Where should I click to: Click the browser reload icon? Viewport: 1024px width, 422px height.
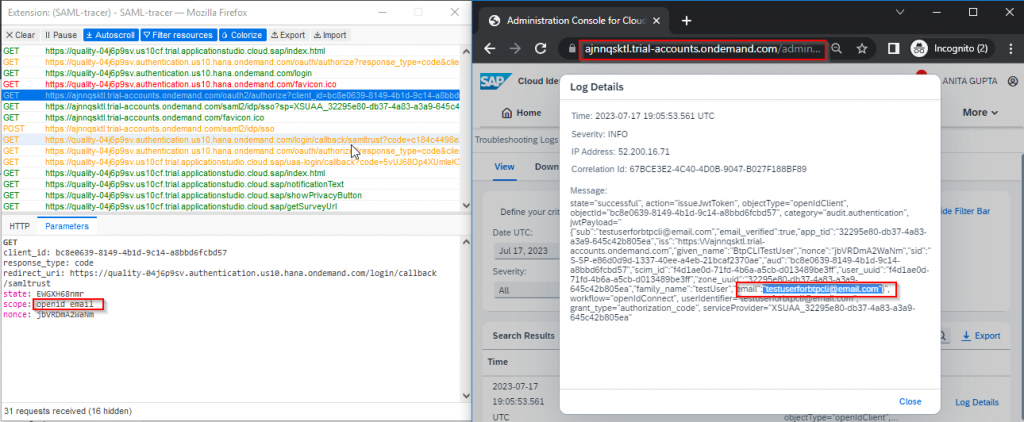pos(540,48)
